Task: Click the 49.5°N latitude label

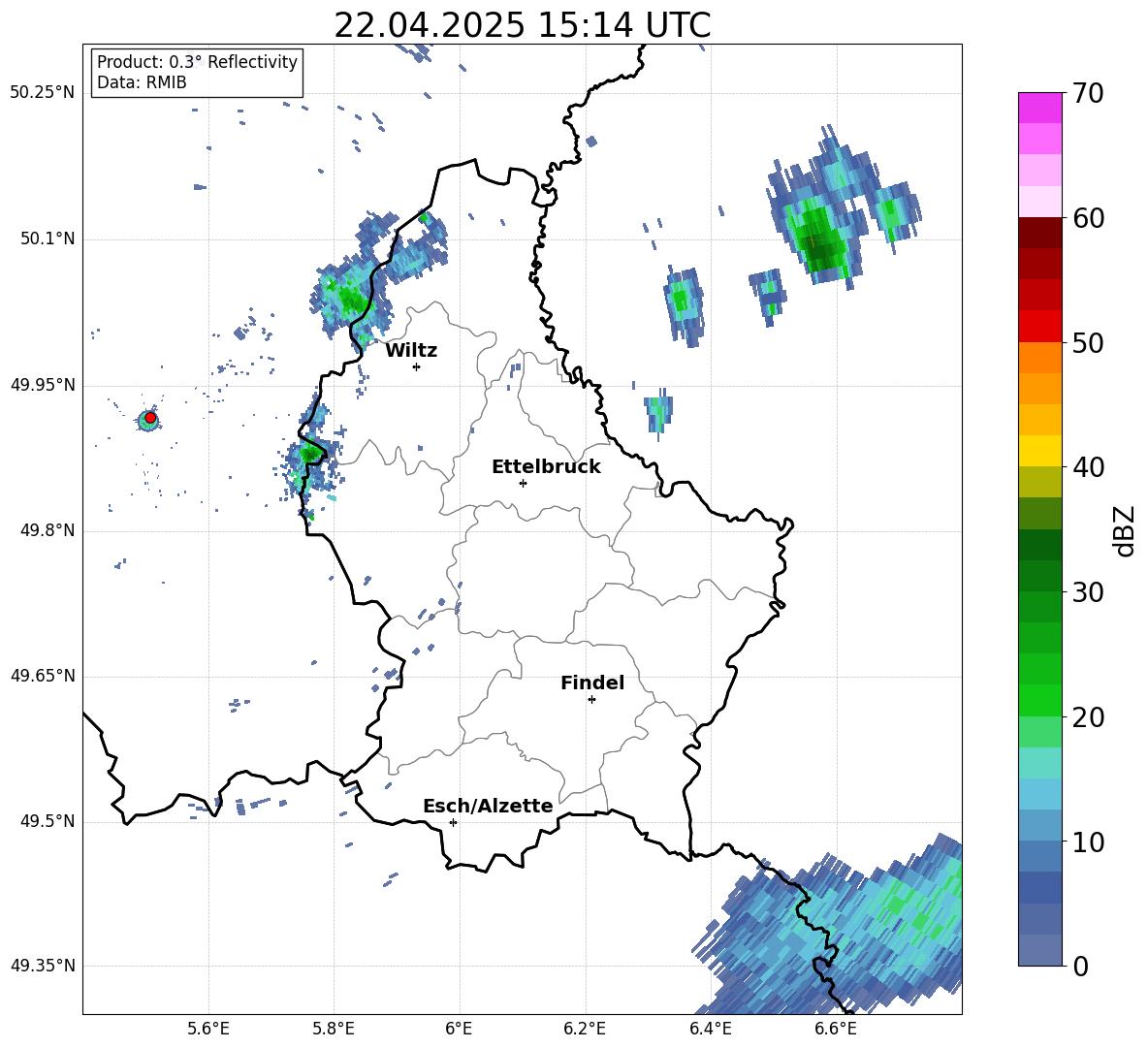Action: click(x=48, y=821)
